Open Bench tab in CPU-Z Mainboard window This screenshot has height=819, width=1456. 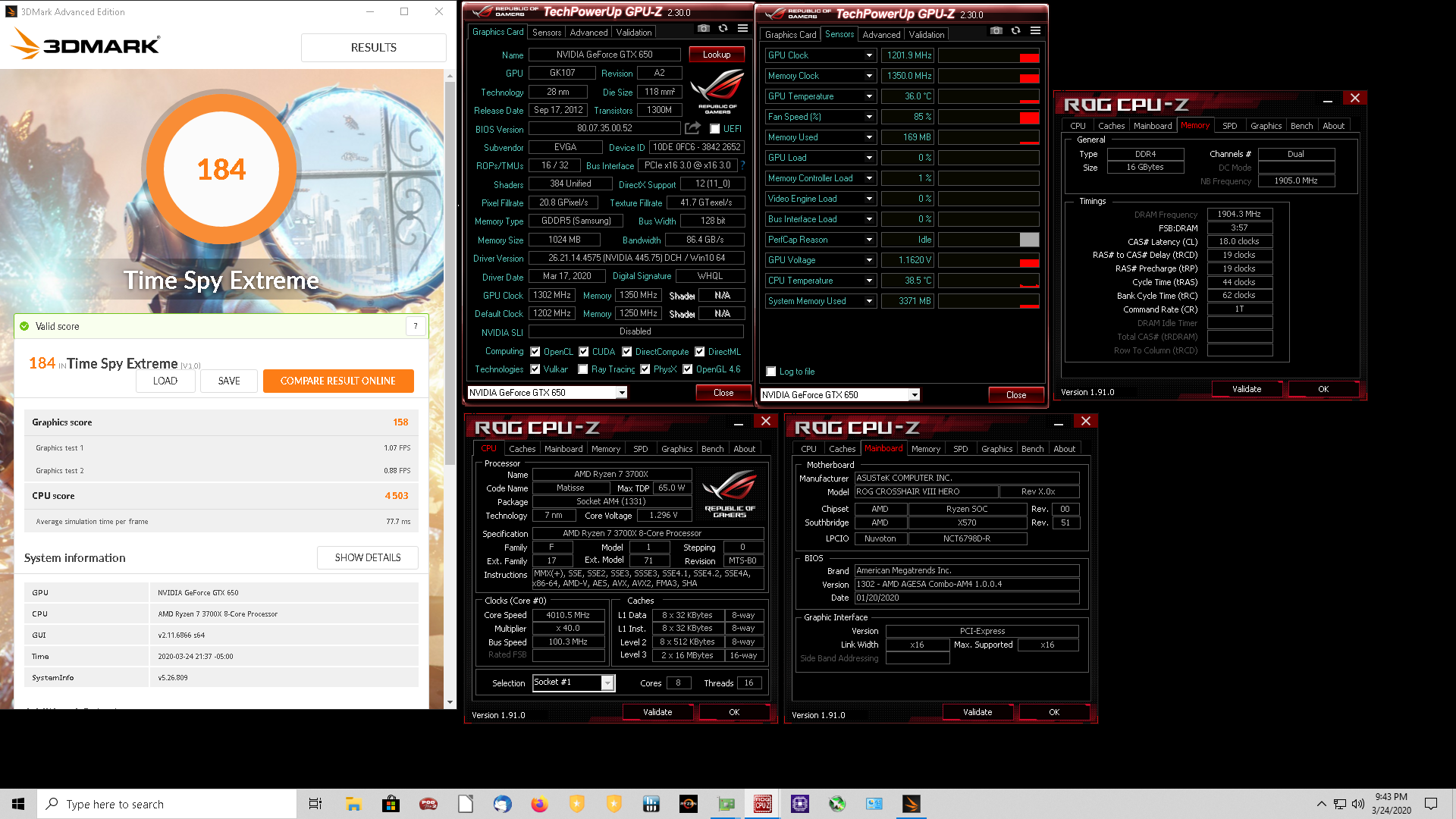(1032, 449)
